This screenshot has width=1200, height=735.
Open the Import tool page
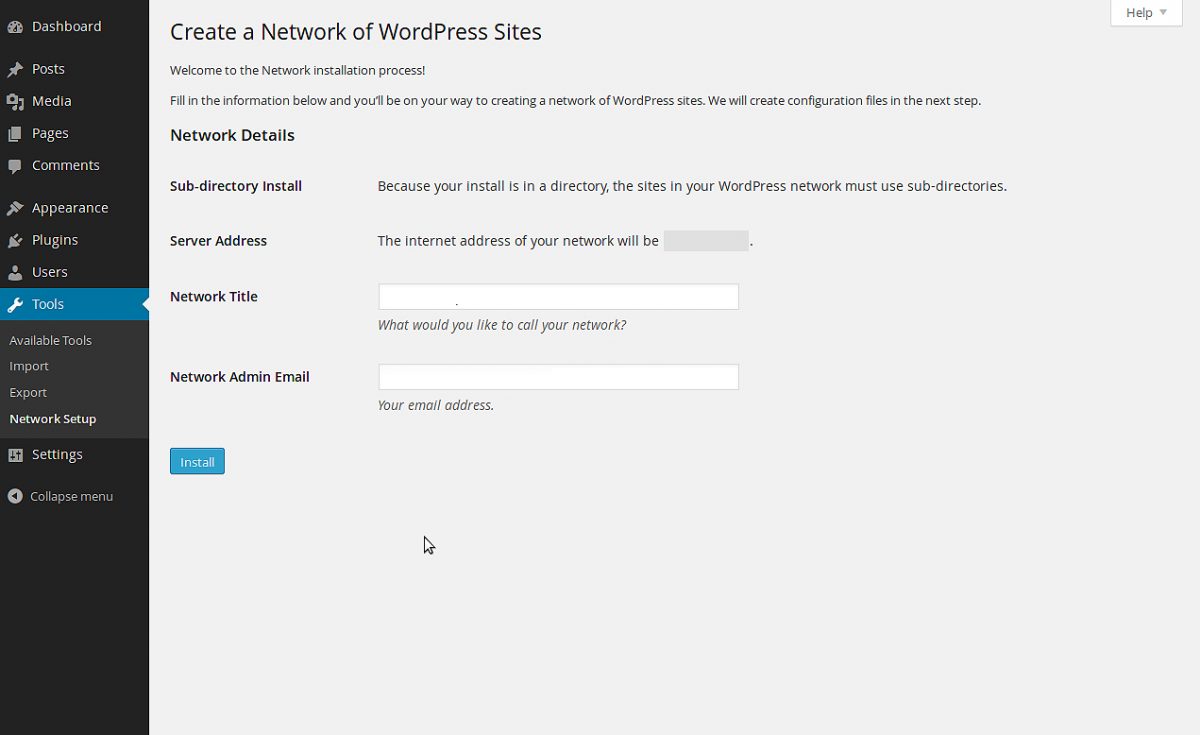coord(28,365)
